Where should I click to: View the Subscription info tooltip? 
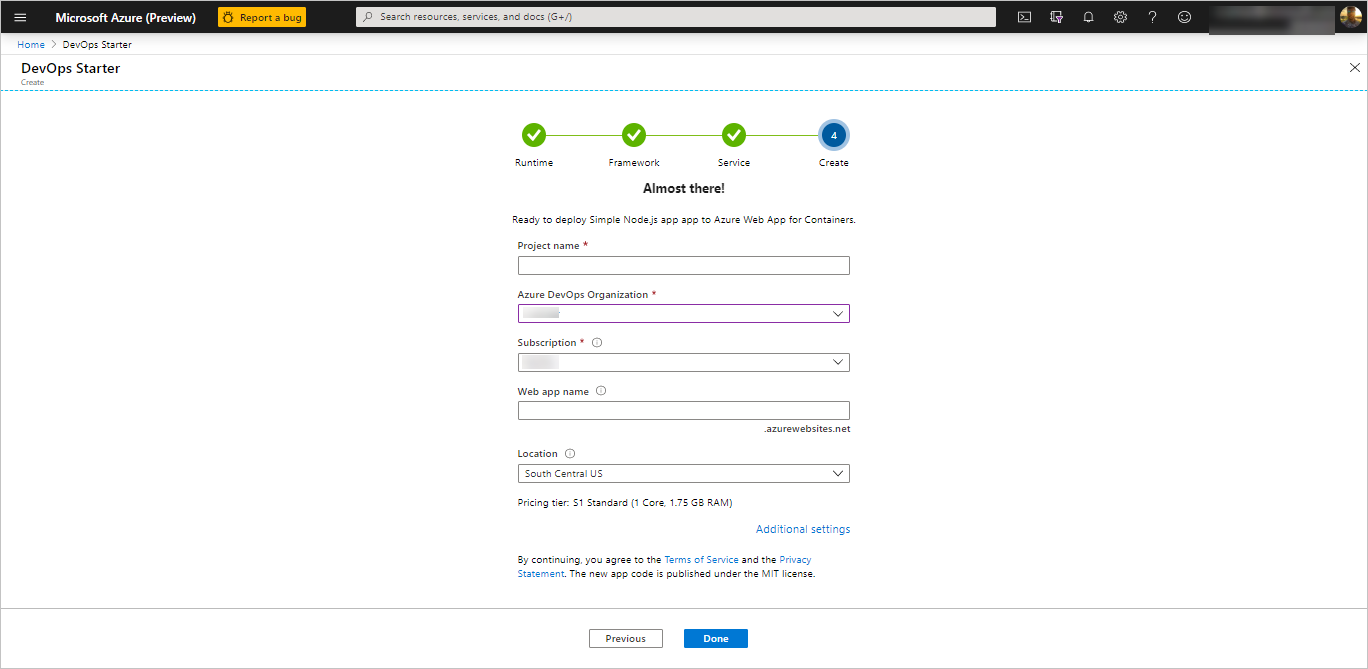596,342
